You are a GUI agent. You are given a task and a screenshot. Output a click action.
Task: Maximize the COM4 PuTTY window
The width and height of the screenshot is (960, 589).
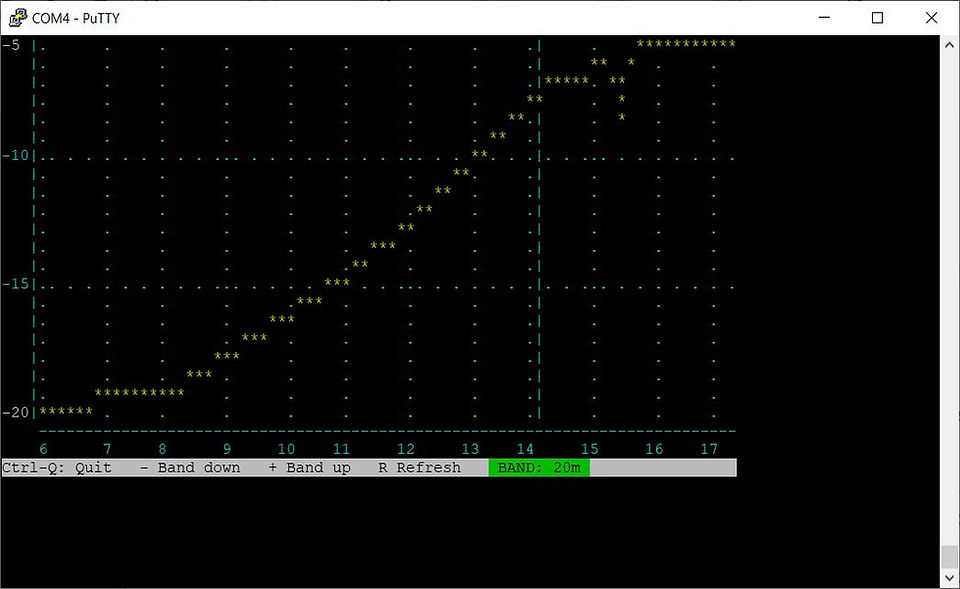(877, 18)
